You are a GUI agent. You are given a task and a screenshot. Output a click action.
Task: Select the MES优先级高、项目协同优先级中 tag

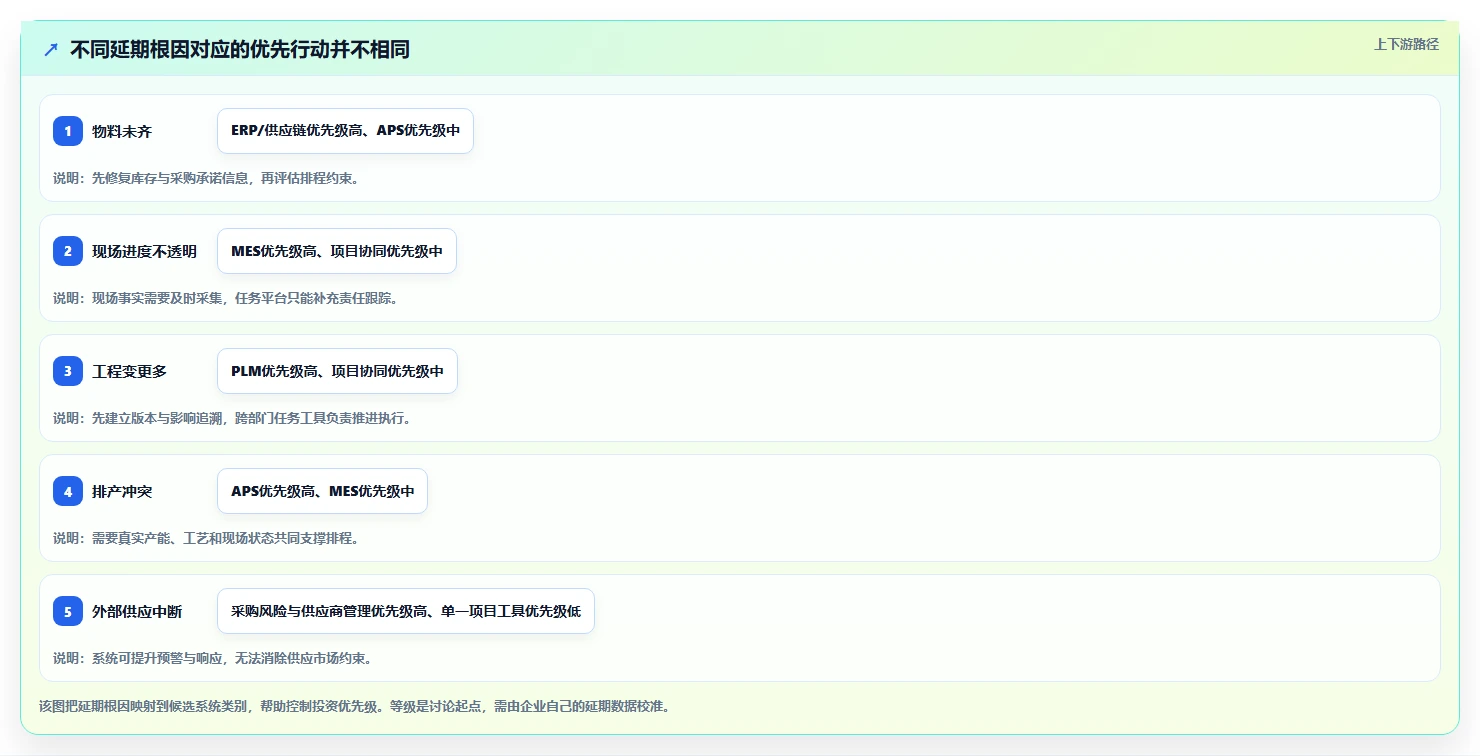(x=337, y=251)
